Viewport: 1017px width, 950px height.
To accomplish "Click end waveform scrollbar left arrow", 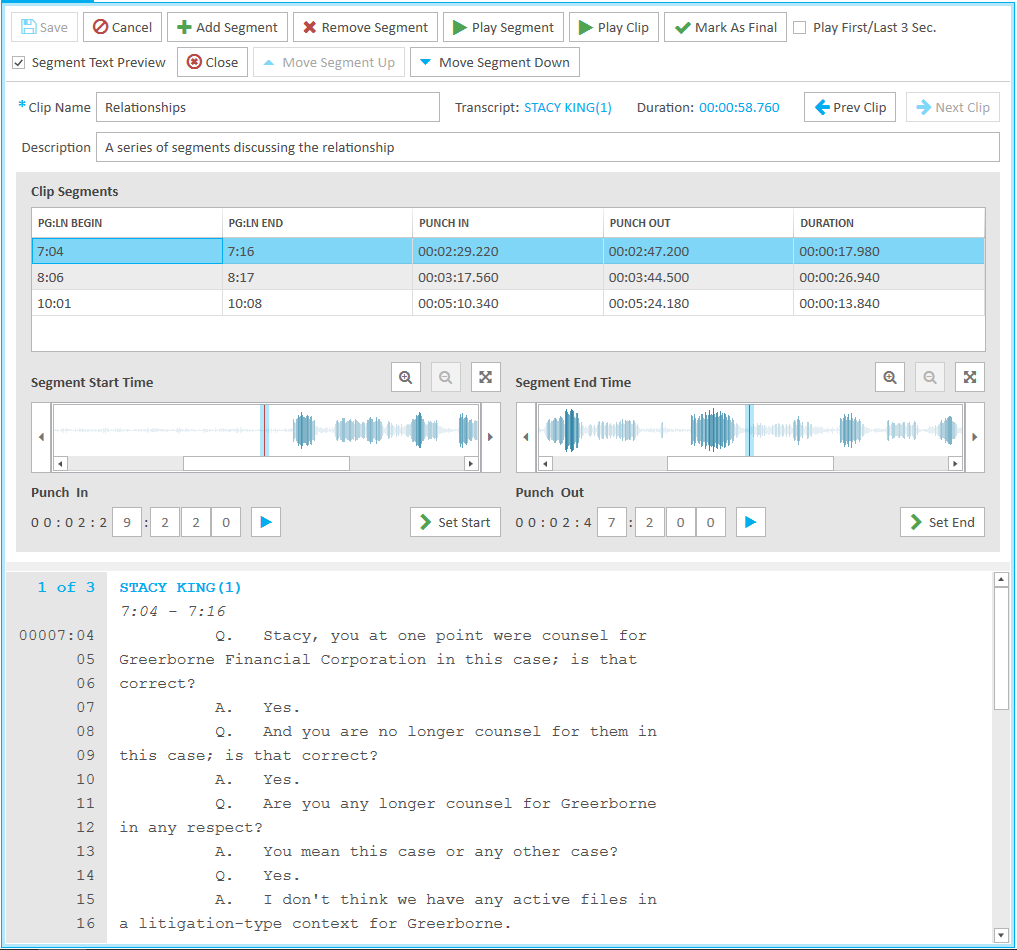I will tap(545, 464).
